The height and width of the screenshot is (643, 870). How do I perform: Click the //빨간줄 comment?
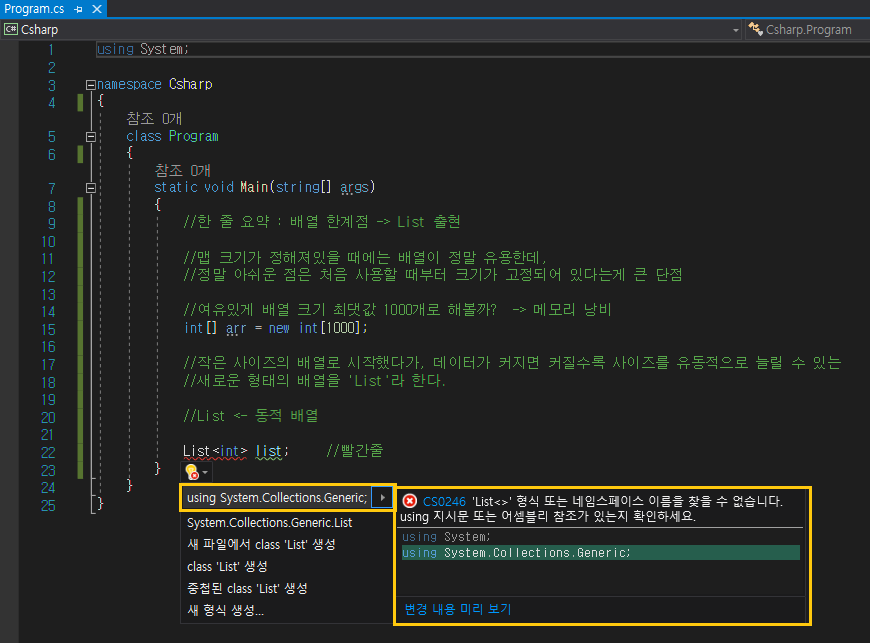pyautogui.click(x=355, y=450)
